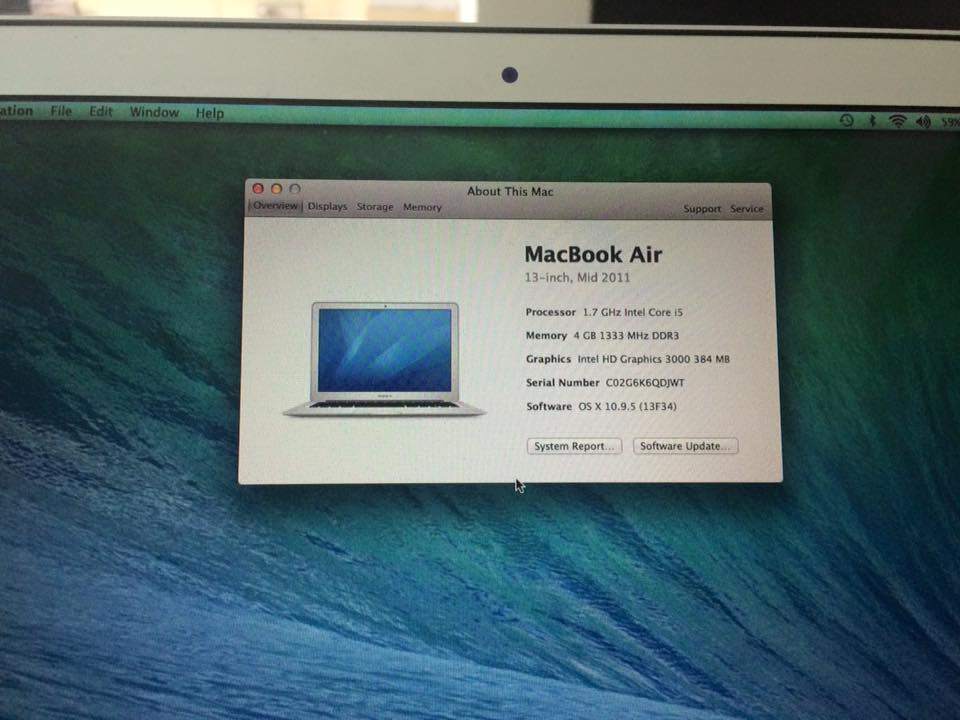Click the MacBook Air heading text
This screenshot has width=960, height=720.
593,254
